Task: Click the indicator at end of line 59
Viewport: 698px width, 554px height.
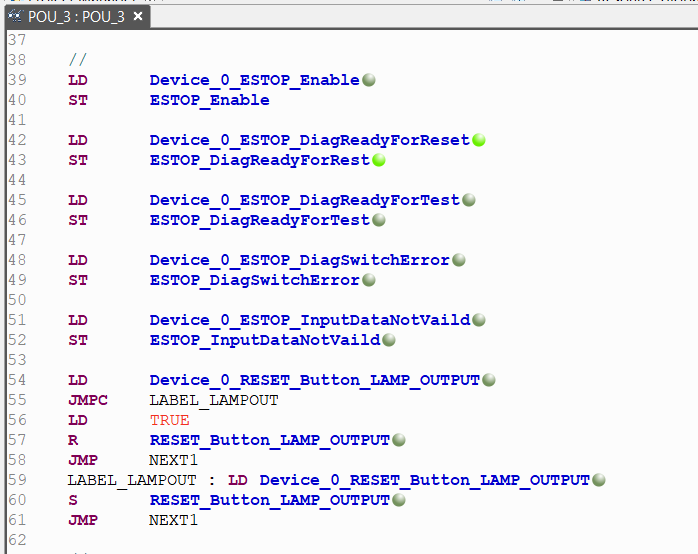Action: (x=599, y=480)
